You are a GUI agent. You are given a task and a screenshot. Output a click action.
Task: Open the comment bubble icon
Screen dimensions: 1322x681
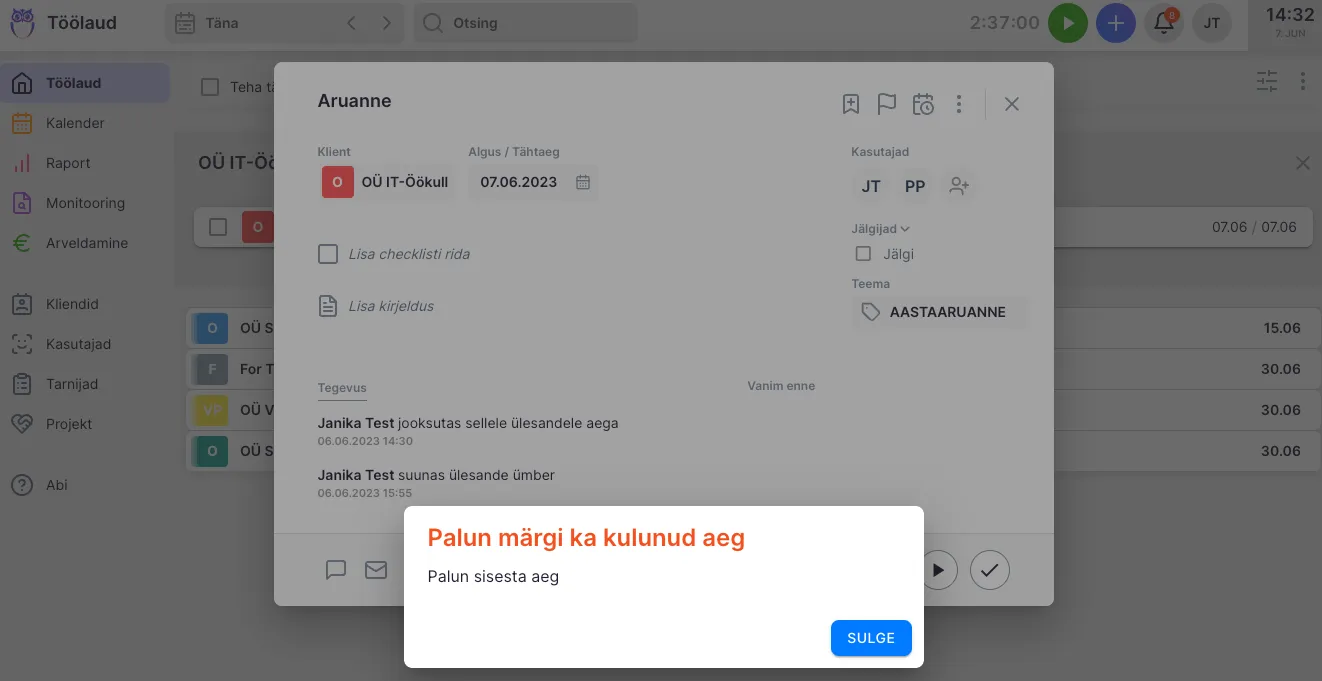click(336, 570)
